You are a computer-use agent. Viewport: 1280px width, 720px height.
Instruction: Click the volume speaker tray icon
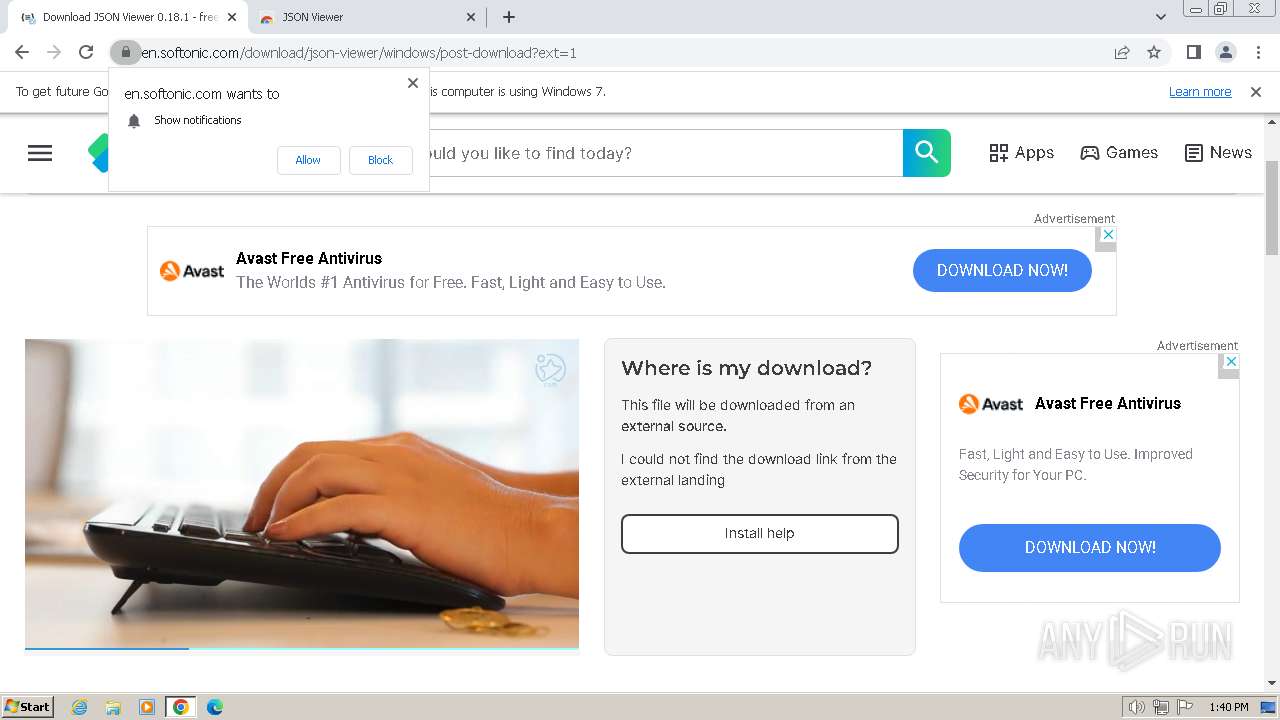(x=1136, y=707)
